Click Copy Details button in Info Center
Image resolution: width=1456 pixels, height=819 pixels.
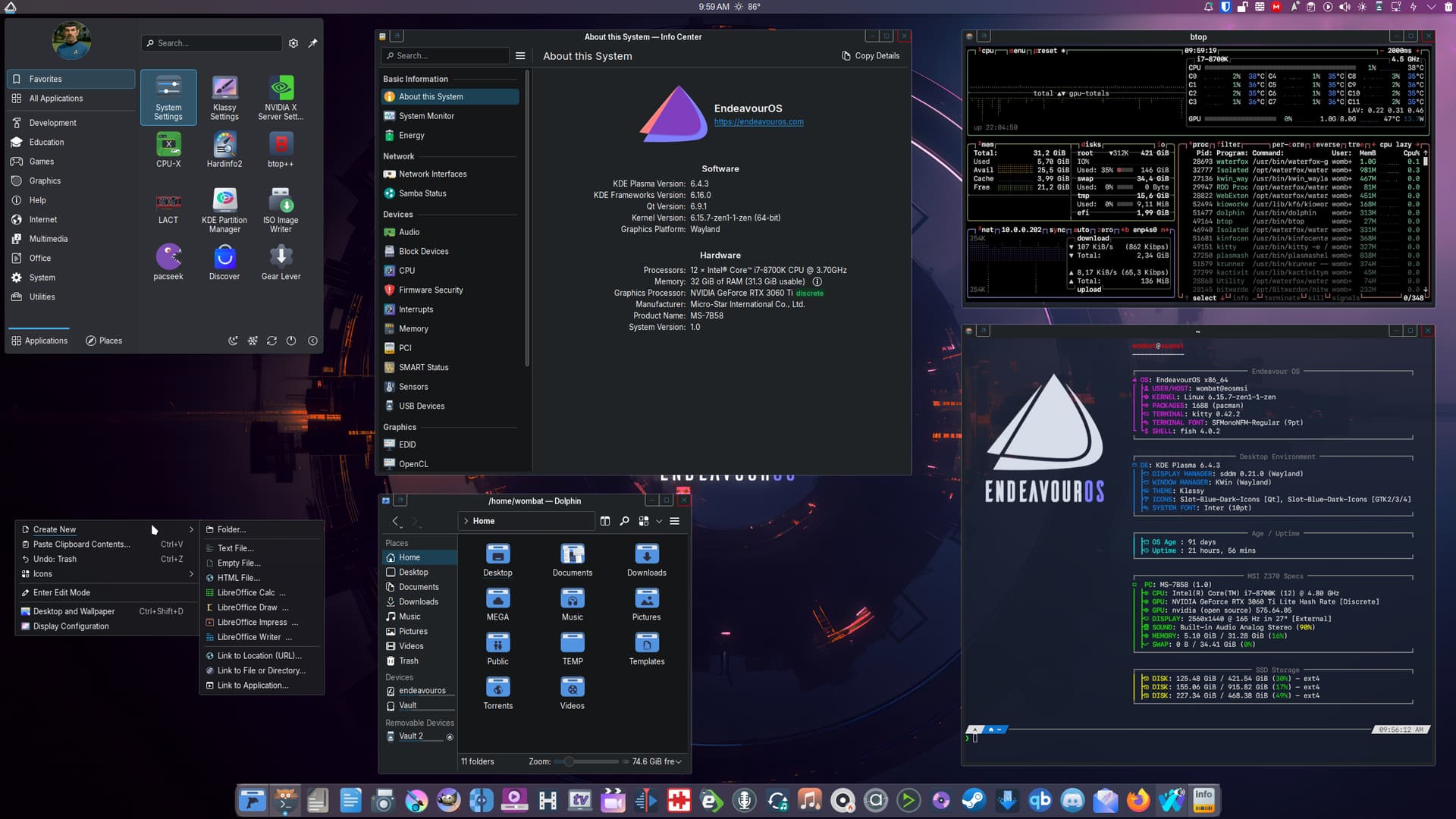(871, 56)
